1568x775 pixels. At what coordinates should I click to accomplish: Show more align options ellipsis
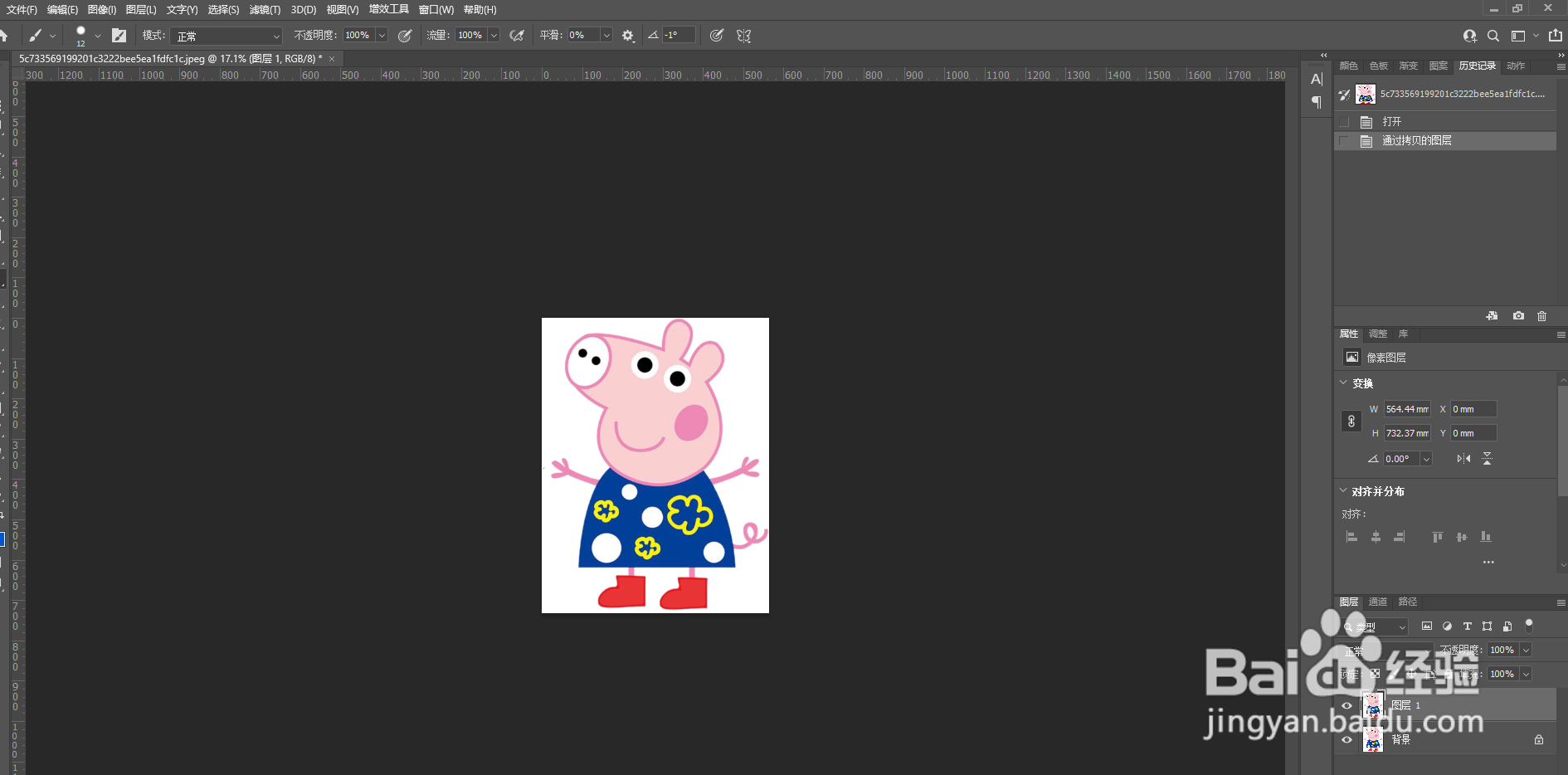pos(1488,563)
